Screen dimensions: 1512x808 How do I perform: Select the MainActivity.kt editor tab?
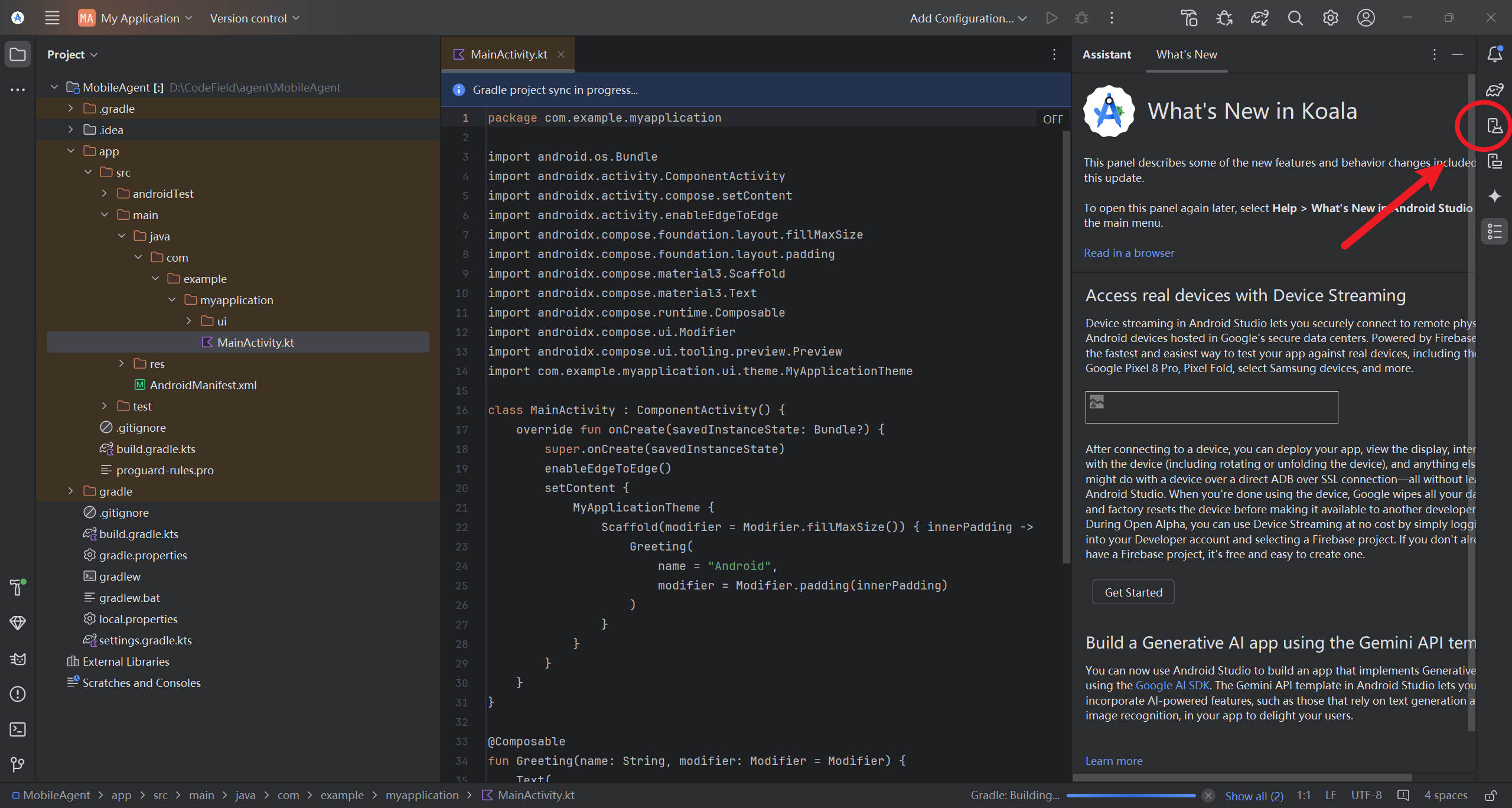508,54
